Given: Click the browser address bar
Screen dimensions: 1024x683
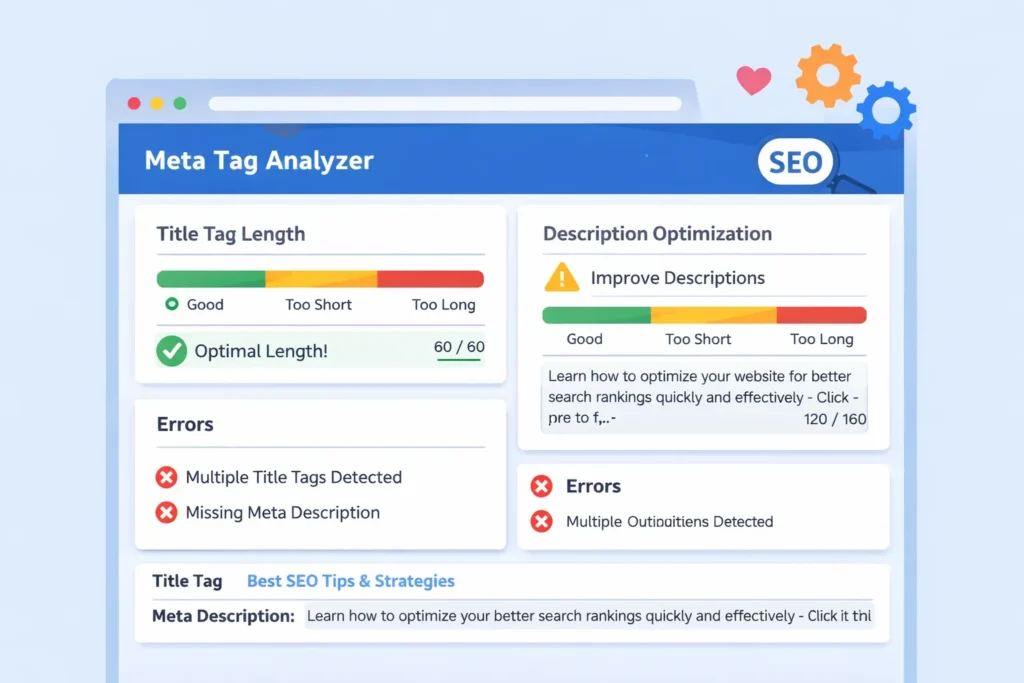Looking at the screenshot, I should coord(445,104).
